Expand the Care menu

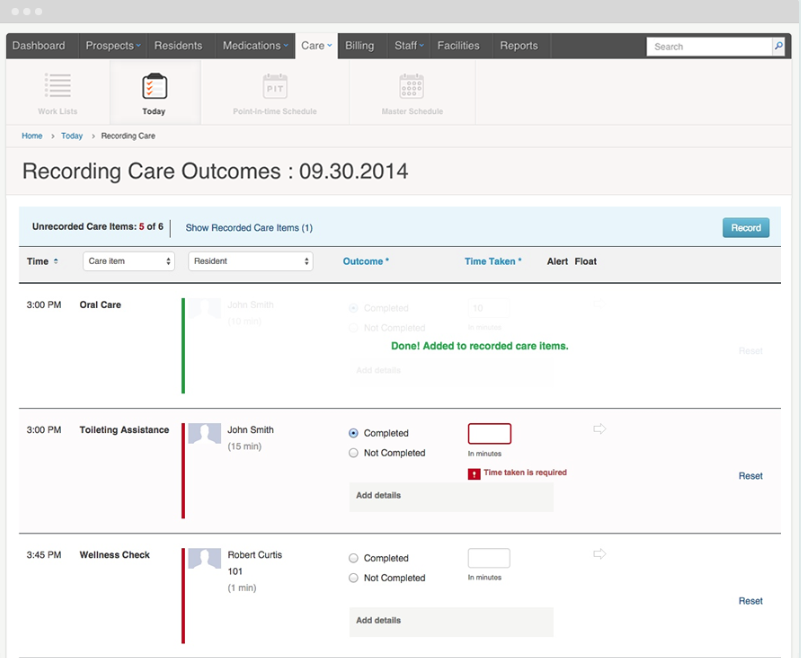click(x=317, y=46)
